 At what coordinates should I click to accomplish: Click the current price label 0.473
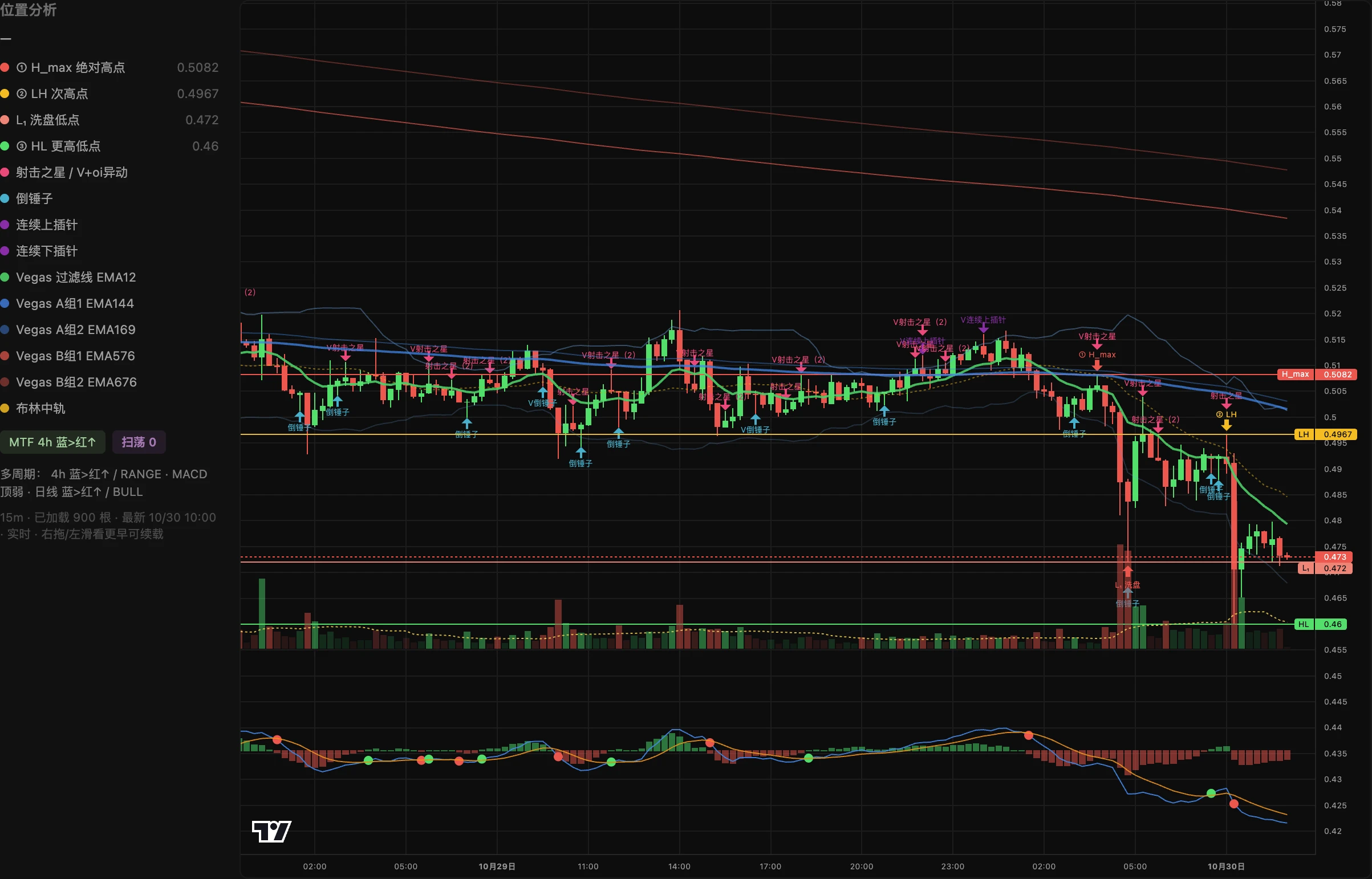tap(1334, 557)
